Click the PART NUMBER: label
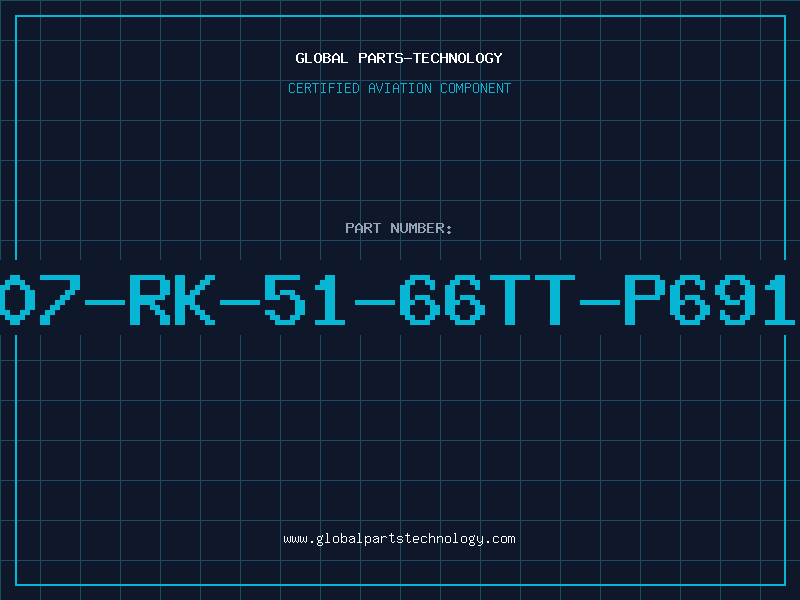This screenshot has height=600, width=800. (x=399, y=228)
